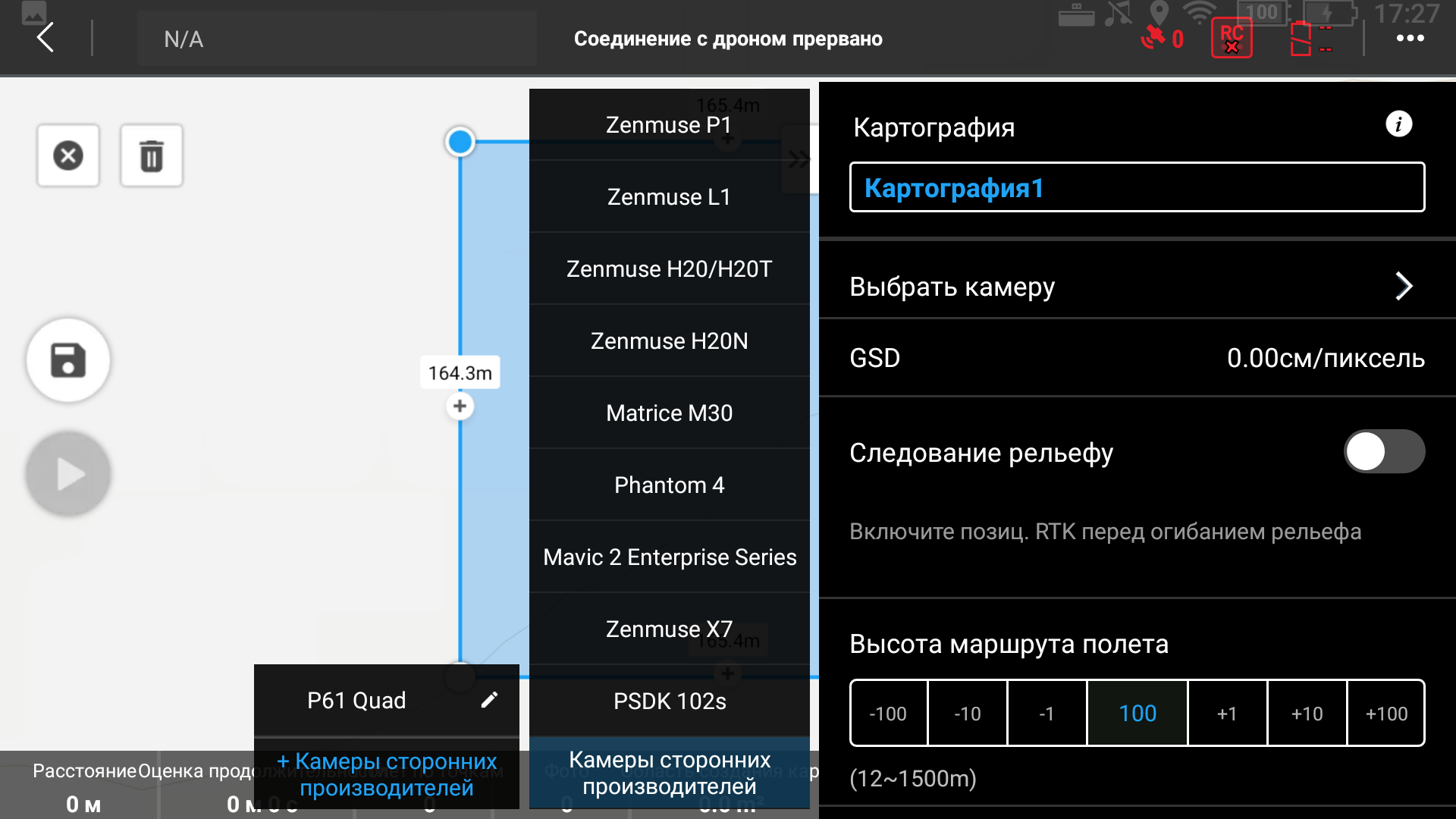The image size is (1456, 819).
Task: Decrease altitude by 100
Action: pyautogui.click(x=888, y=714)
